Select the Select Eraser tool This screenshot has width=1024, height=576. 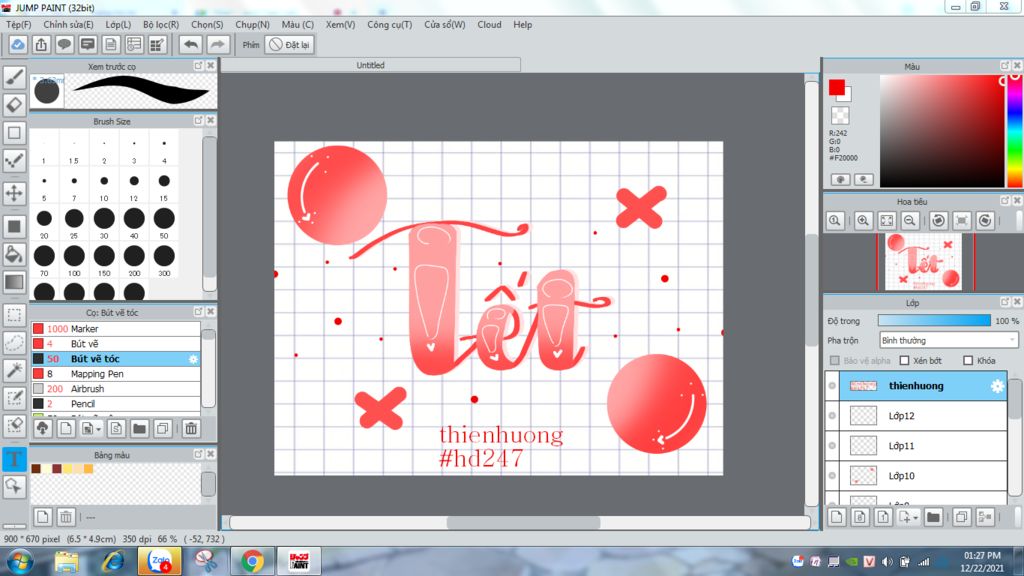pyautogui.click(x=14, y=426)
